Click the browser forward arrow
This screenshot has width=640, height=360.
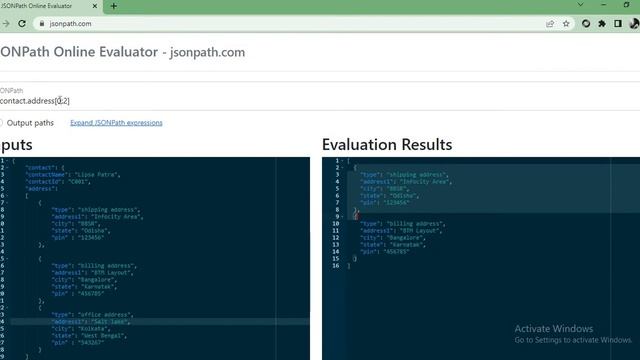6,24
